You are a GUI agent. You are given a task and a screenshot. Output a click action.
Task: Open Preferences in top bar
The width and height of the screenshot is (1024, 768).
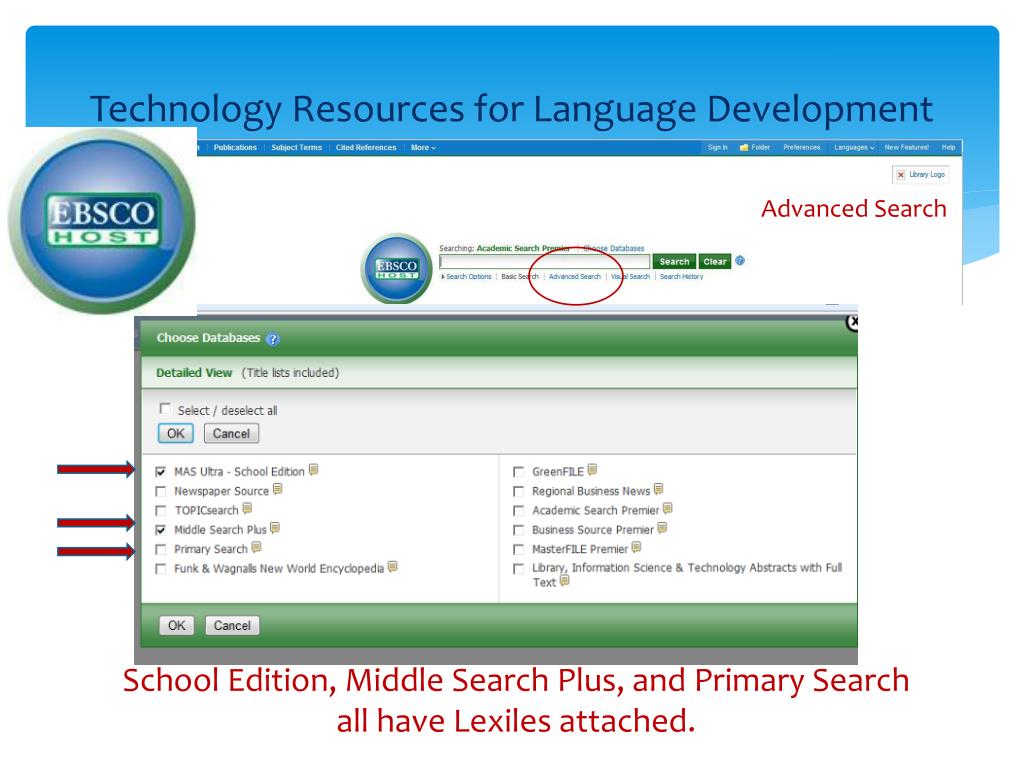tap(802, 148)
